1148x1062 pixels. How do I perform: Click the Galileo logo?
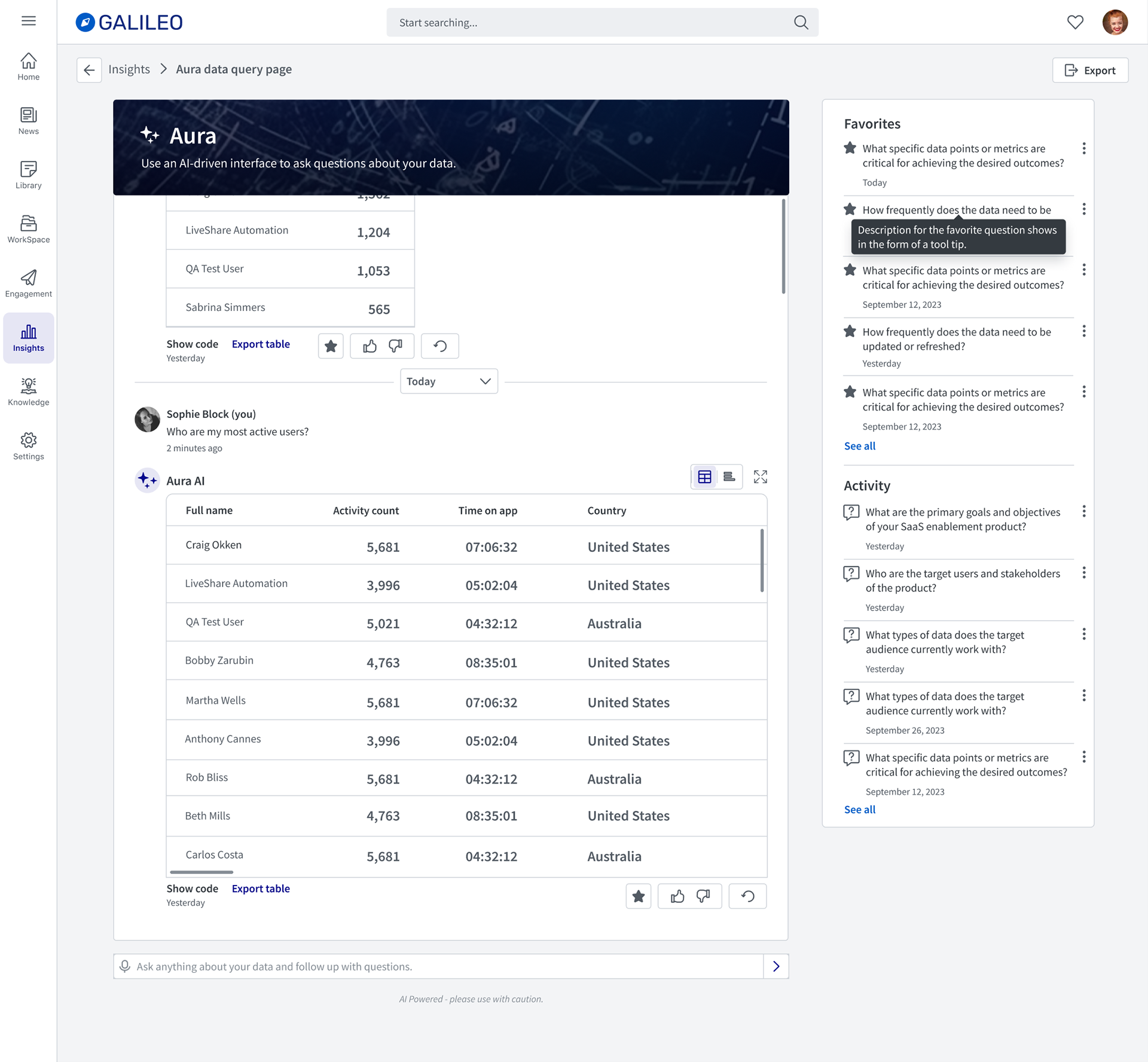click(x=129, y=22)
